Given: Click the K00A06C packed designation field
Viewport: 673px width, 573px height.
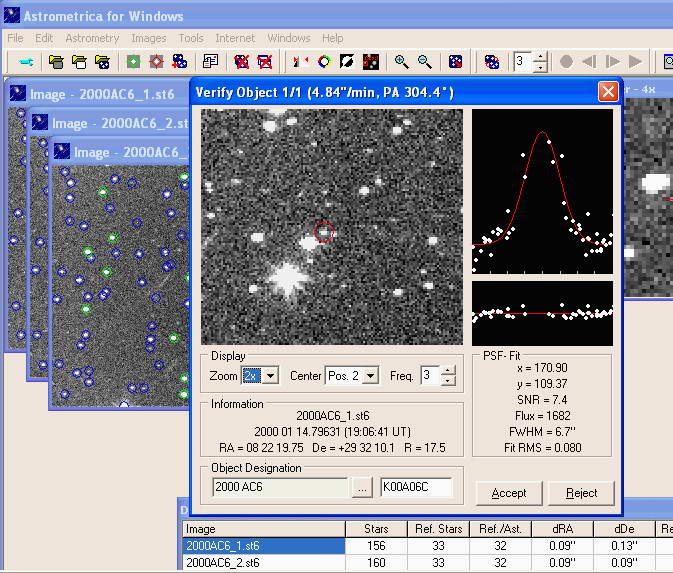Looking at the screenshot, I should point(416,487).
